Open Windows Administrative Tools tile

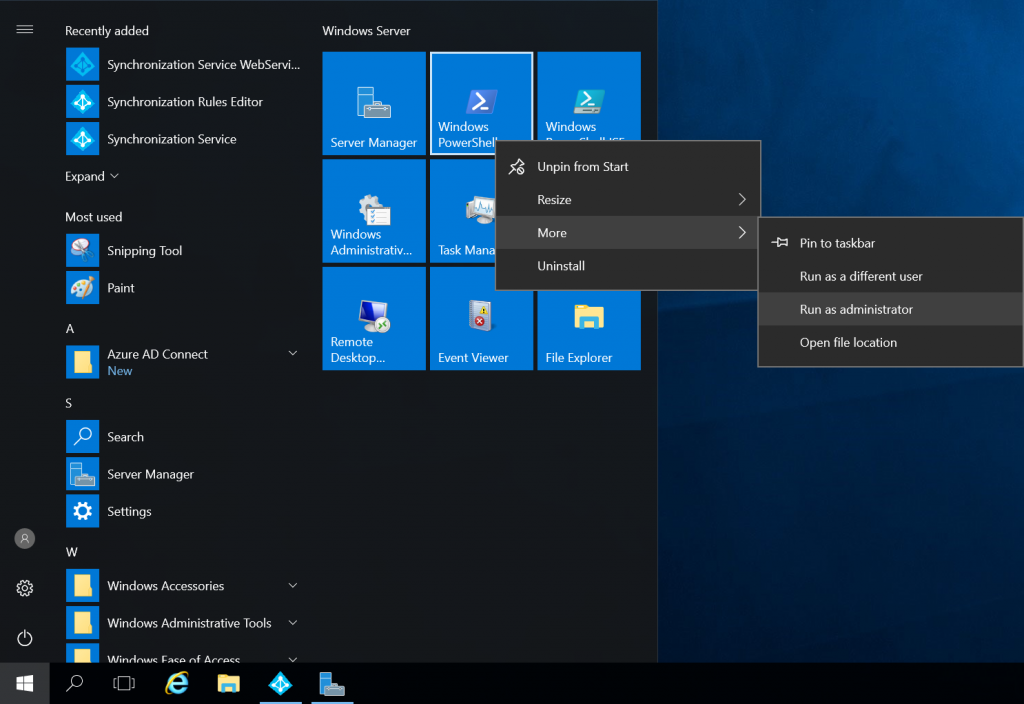(374, 211)
